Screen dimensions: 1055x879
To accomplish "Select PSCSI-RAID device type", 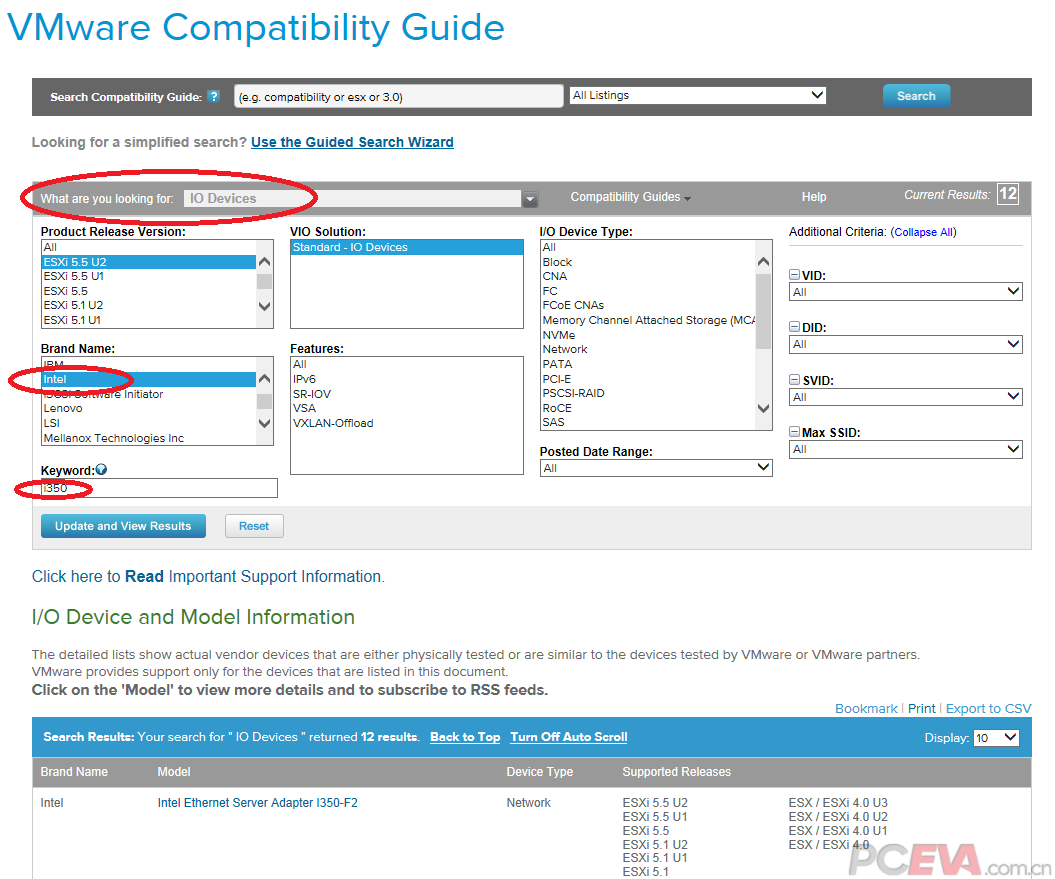I will [x=648, y=393].
